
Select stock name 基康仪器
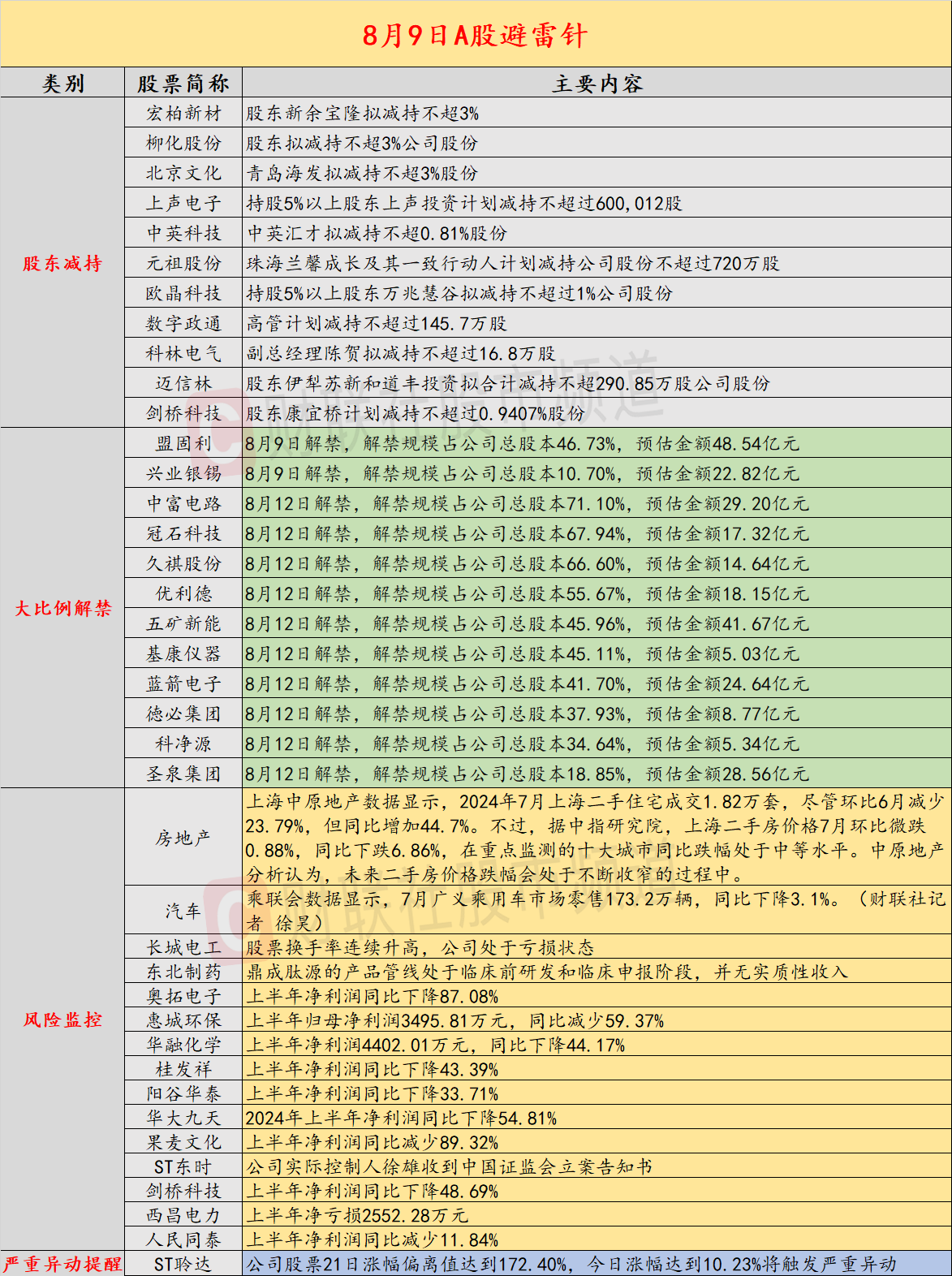pos(183,654)
